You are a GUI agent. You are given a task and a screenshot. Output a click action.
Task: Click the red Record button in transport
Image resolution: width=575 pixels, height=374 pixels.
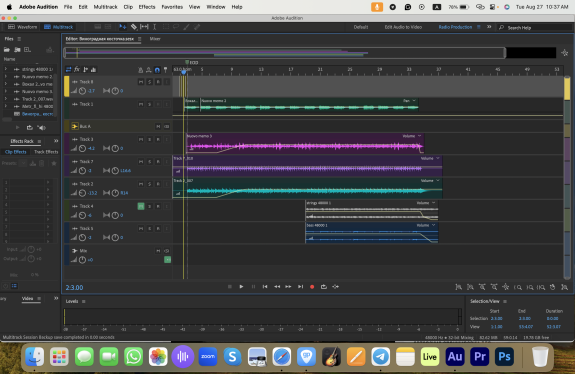pyautogui.click(x=312, y=287)
